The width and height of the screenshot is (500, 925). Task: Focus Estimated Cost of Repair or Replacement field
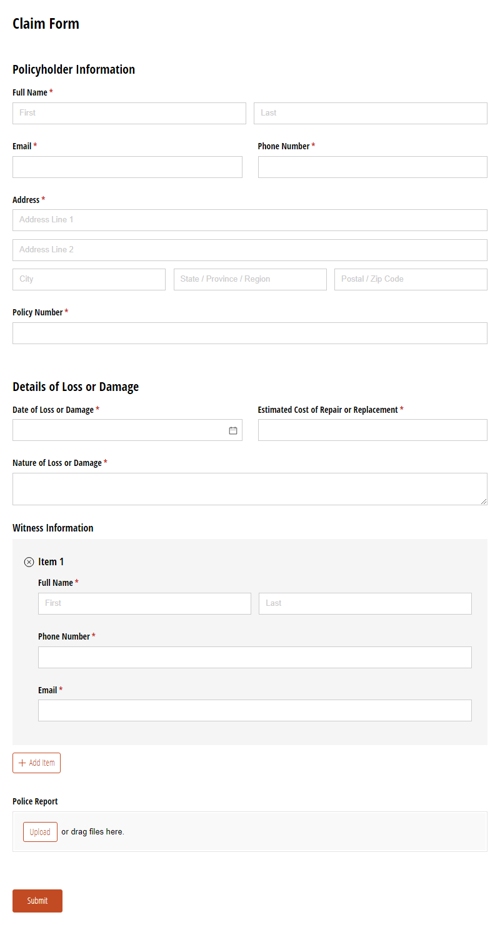[373, 430]
